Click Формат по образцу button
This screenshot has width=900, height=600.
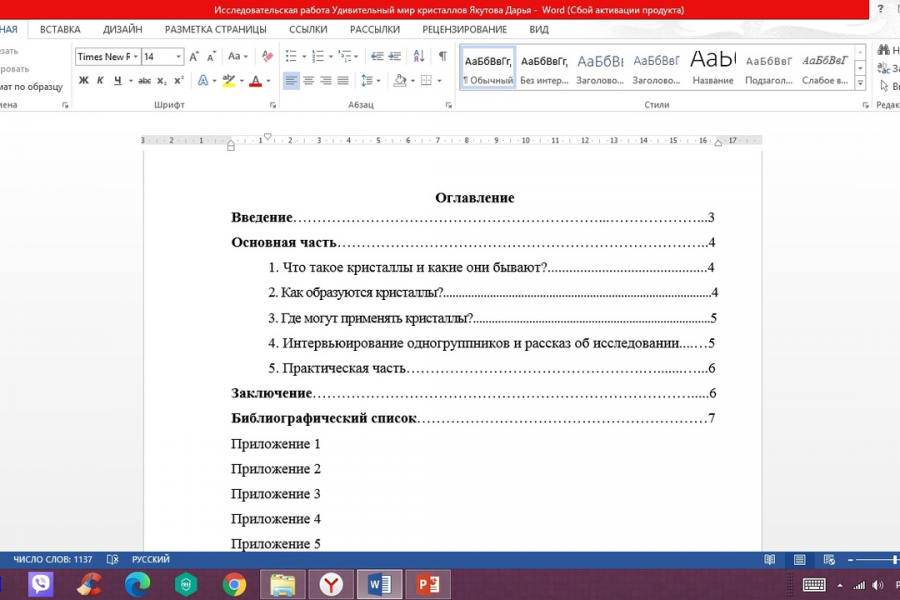click(32, 87)
